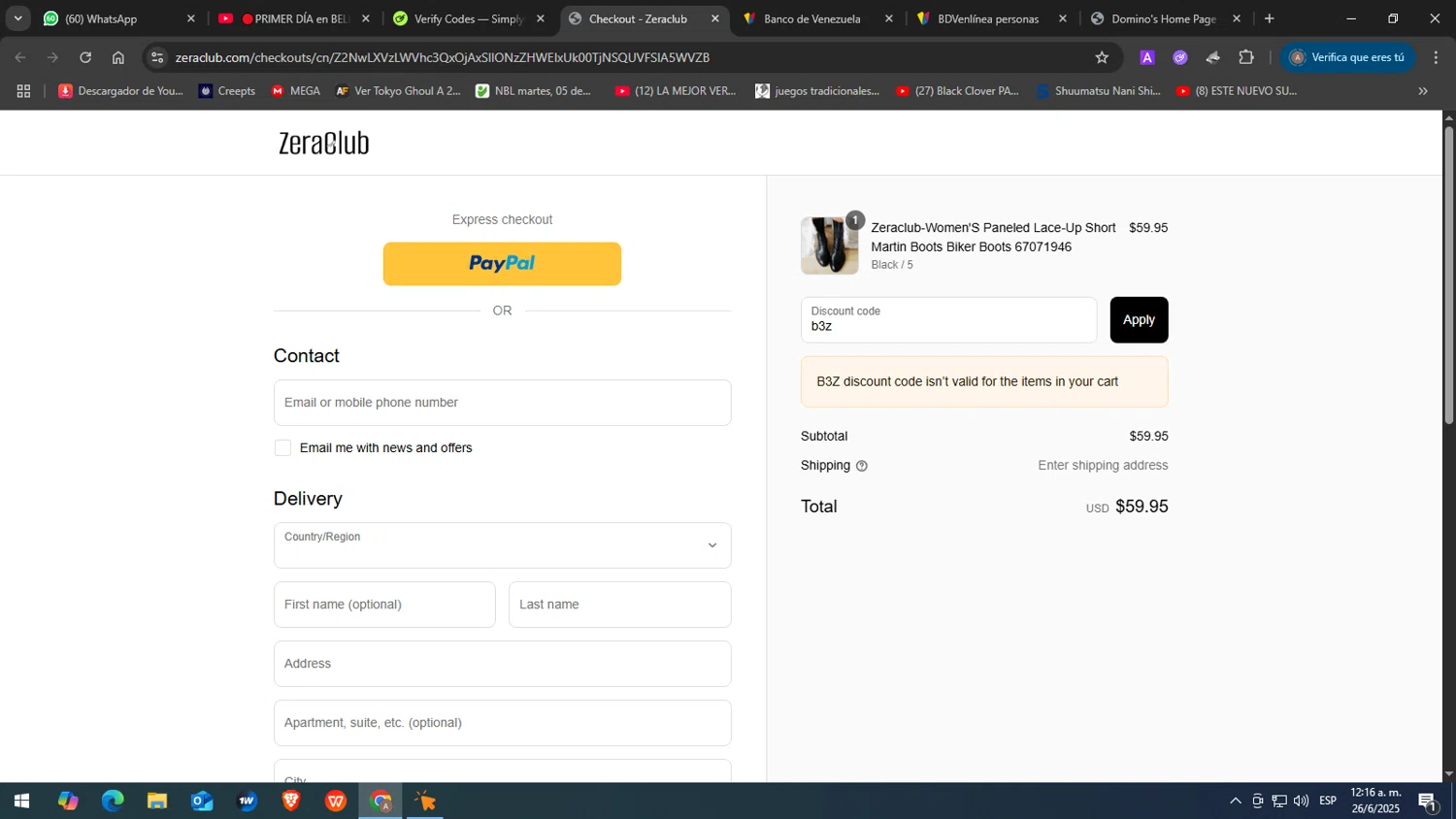The width and height of the screenshot is (1456, 819).
Task: Click the Apartment, suite, etc. field
Action: coord(502,723)
